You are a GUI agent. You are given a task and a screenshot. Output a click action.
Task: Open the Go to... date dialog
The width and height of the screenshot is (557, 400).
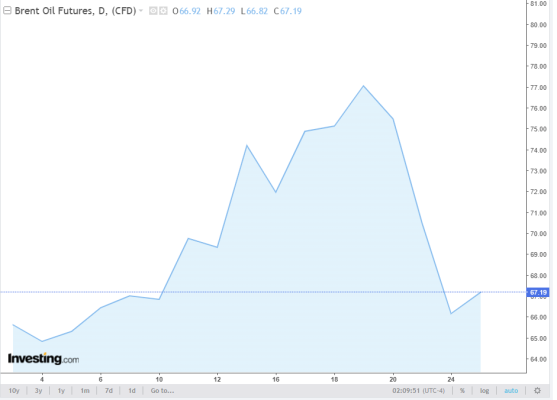click(162, 391)
